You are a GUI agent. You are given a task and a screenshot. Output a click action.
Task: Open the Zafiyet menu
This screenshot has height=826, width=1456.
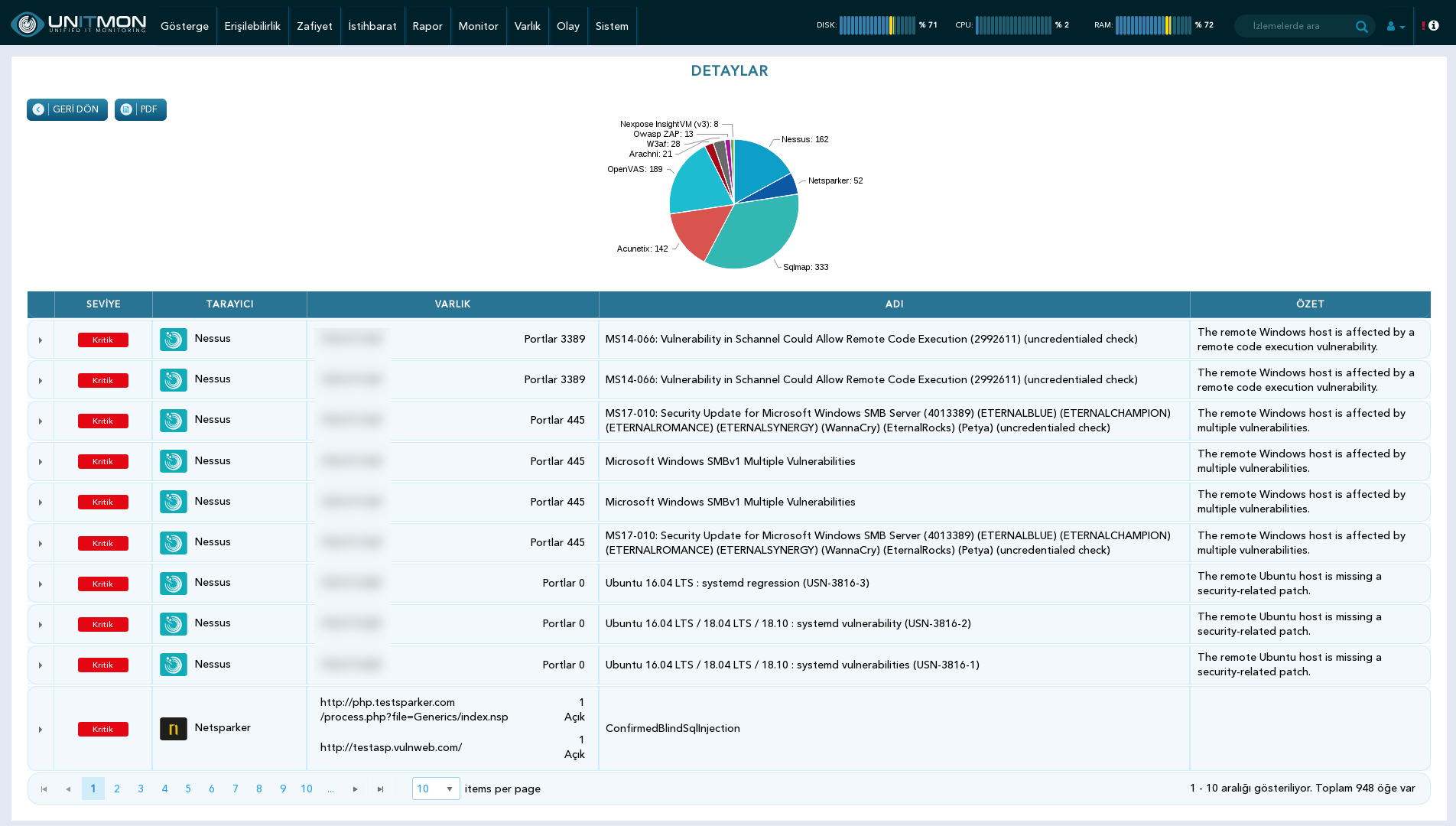pyautogui.click(x=314, y=26)
